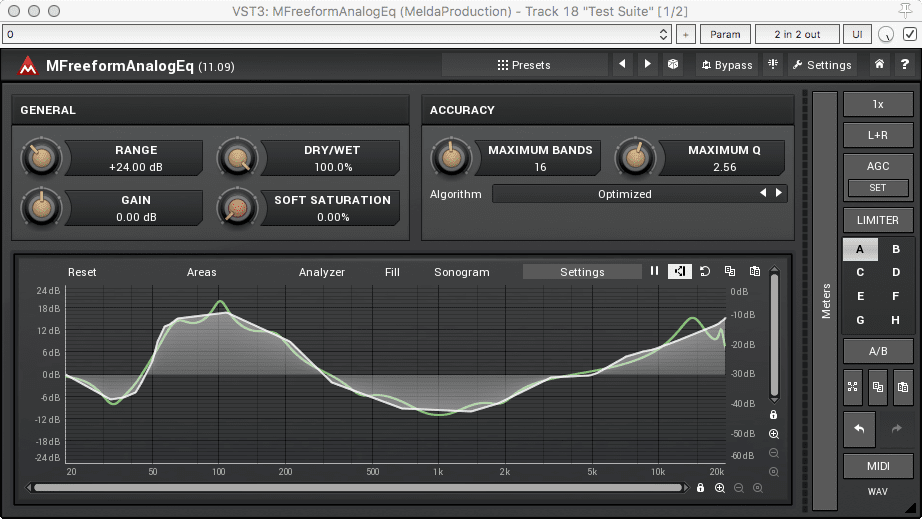Click the A/B comparison button

click(x=877, y=351)
